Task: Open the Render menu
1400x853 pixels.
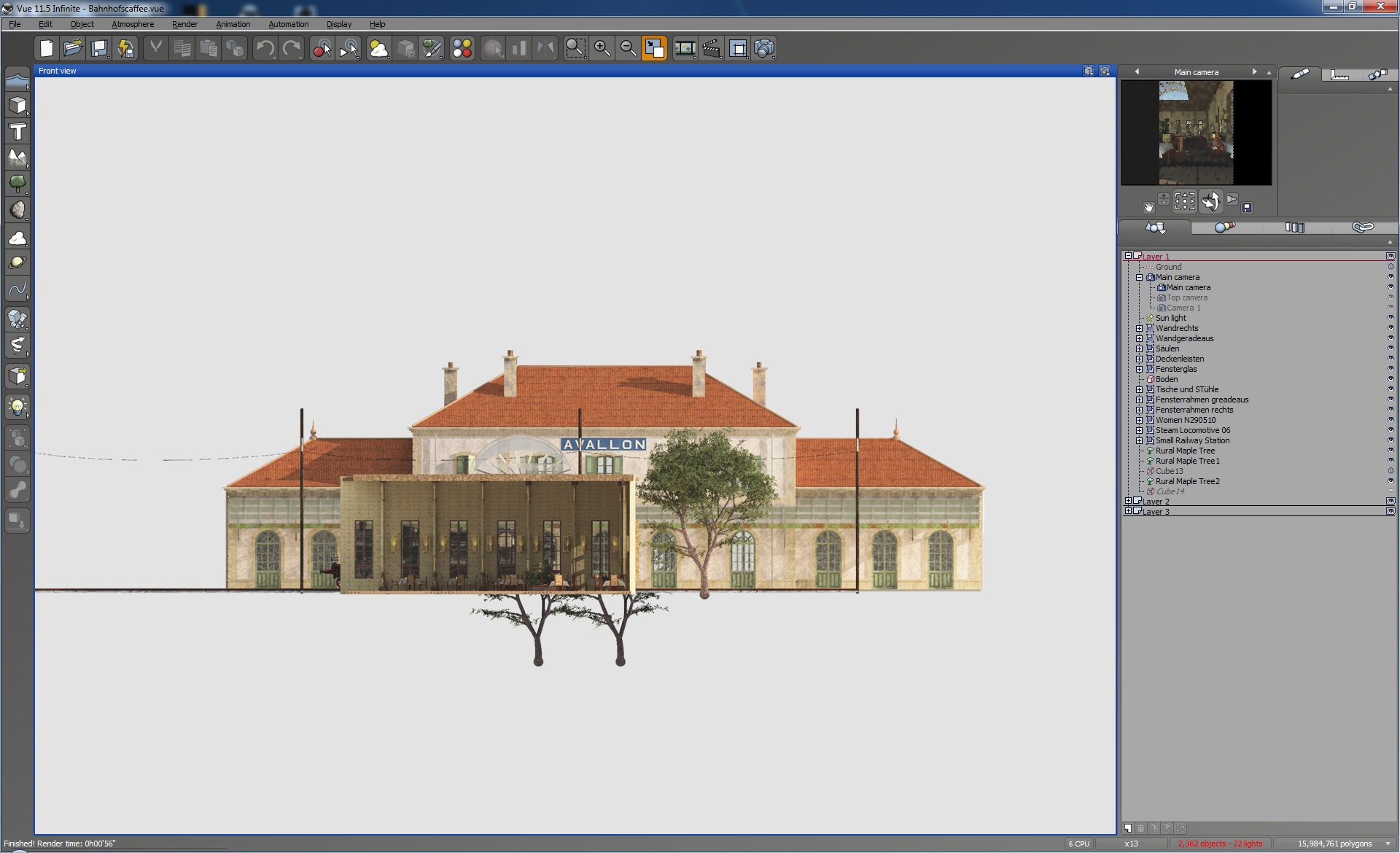Action: tap(184, 24)
